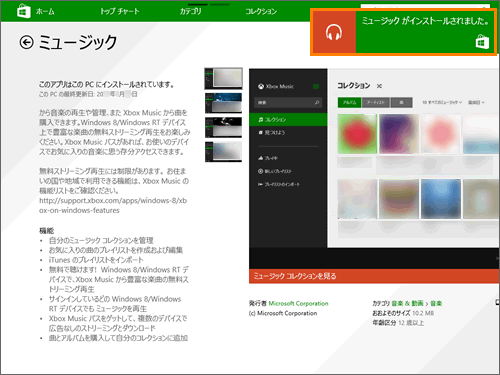Viewport: 500px width, 375px height.
Task: Click the このアプリはこの PC にインストールされています text
Action: (x=107, y=85)
